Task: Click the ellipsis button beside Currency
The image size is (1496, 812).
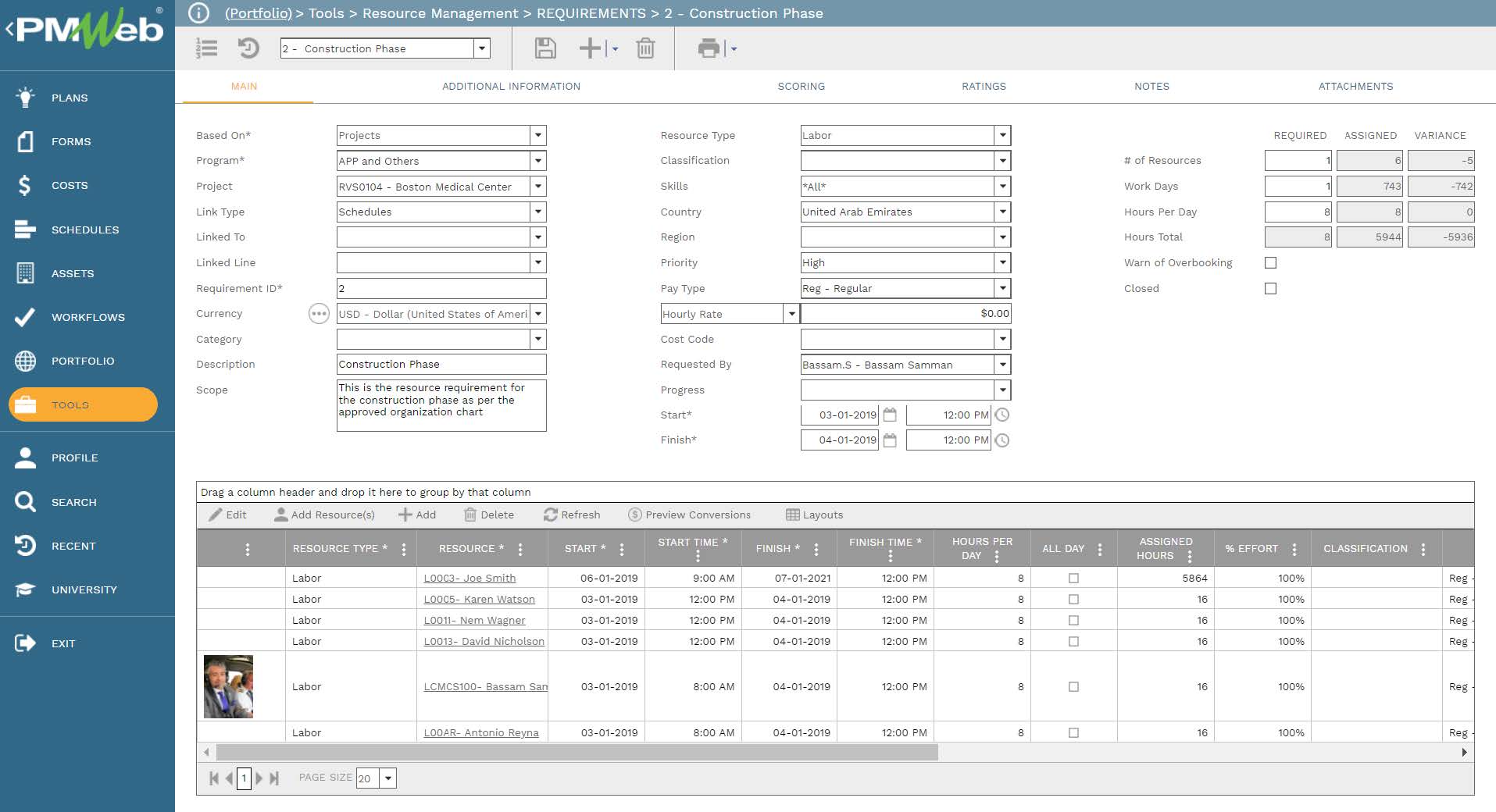Action: [x=319, y=314]
